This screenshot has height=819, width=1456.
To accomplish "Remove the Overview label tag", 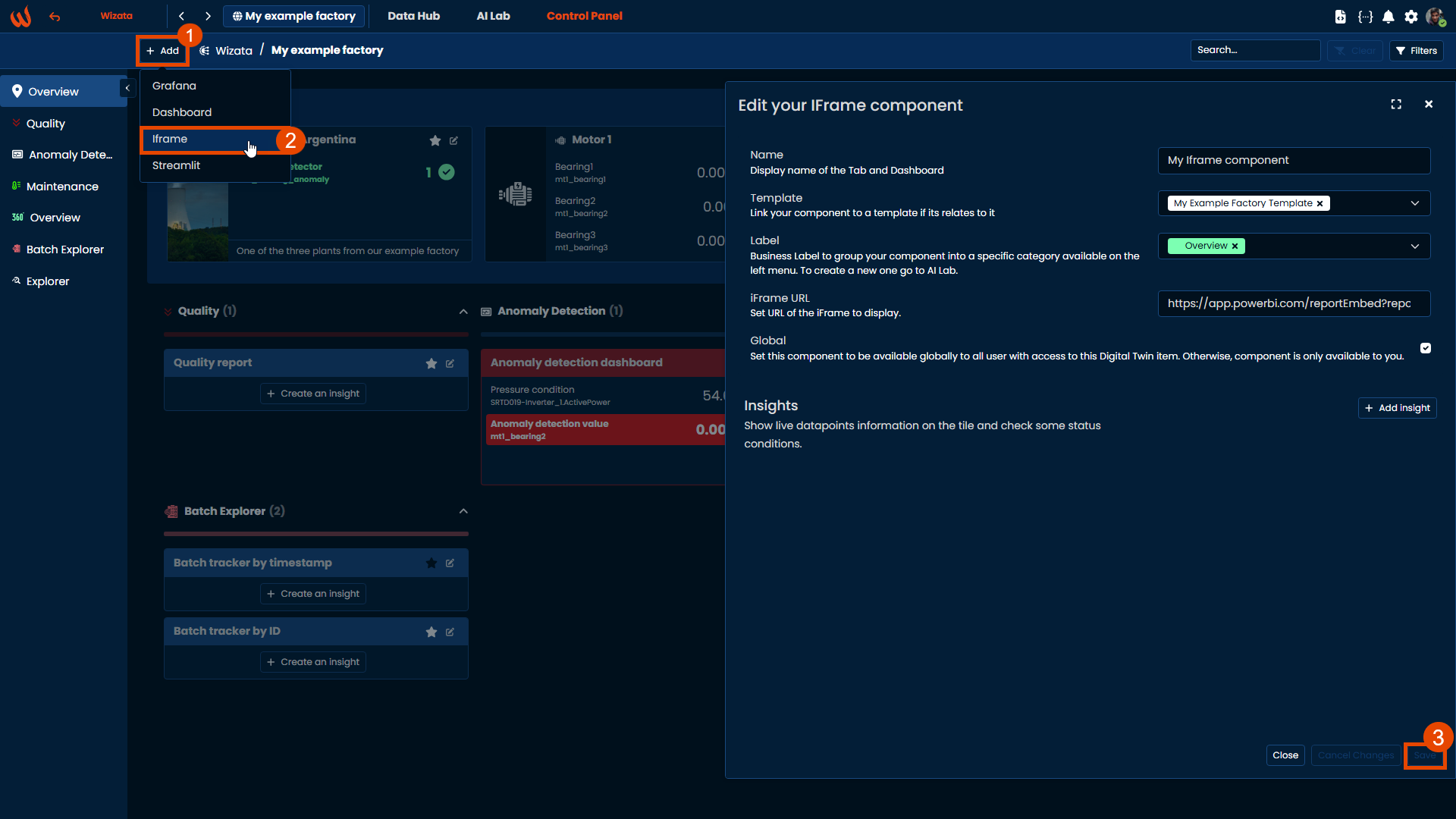I will tap(1235, 246).
